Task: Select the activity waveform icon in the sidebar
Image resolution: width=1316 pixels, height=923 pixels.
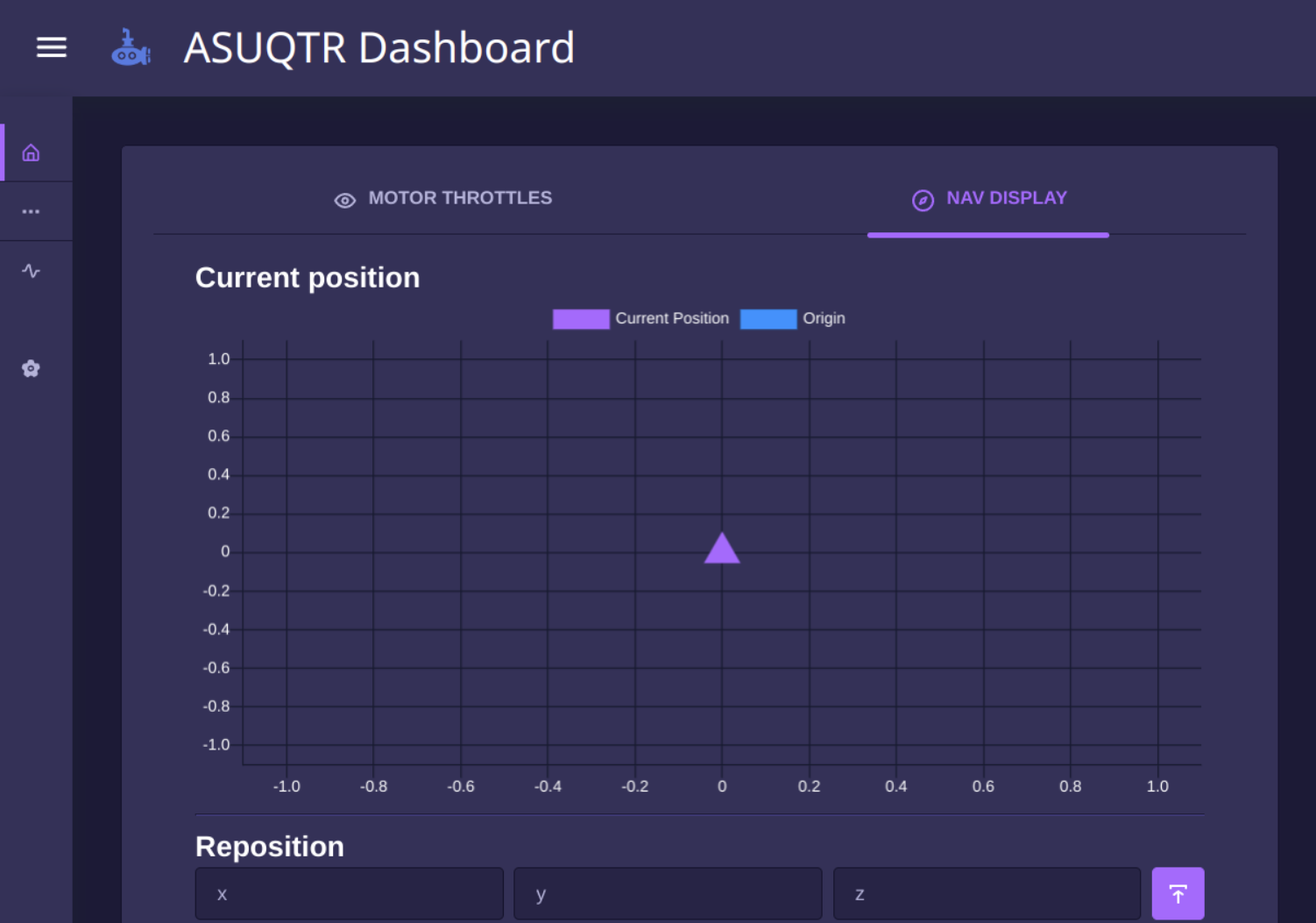Action: point(31,272)
